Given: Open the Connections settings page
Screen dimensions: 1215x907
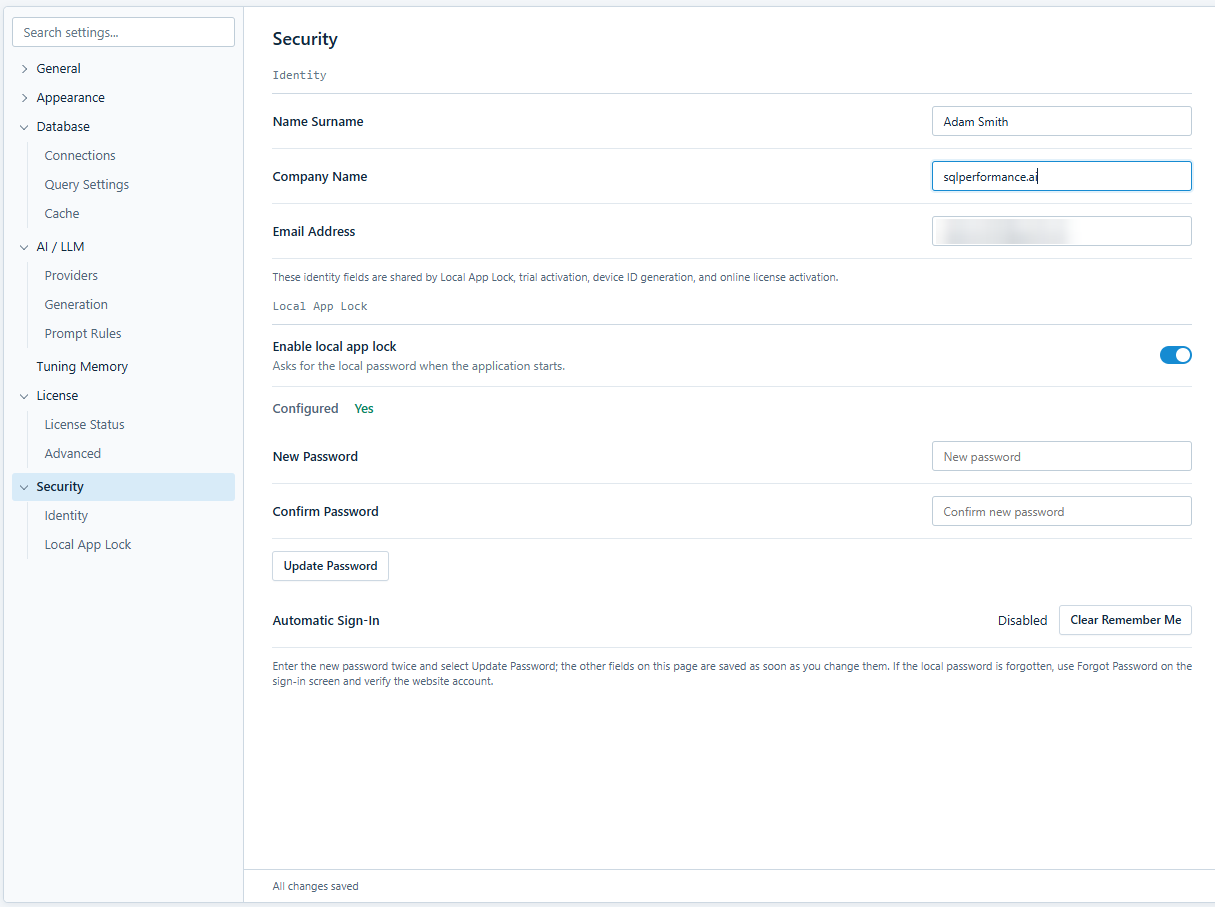Looking at the screenshot, I should click(80, 156).
